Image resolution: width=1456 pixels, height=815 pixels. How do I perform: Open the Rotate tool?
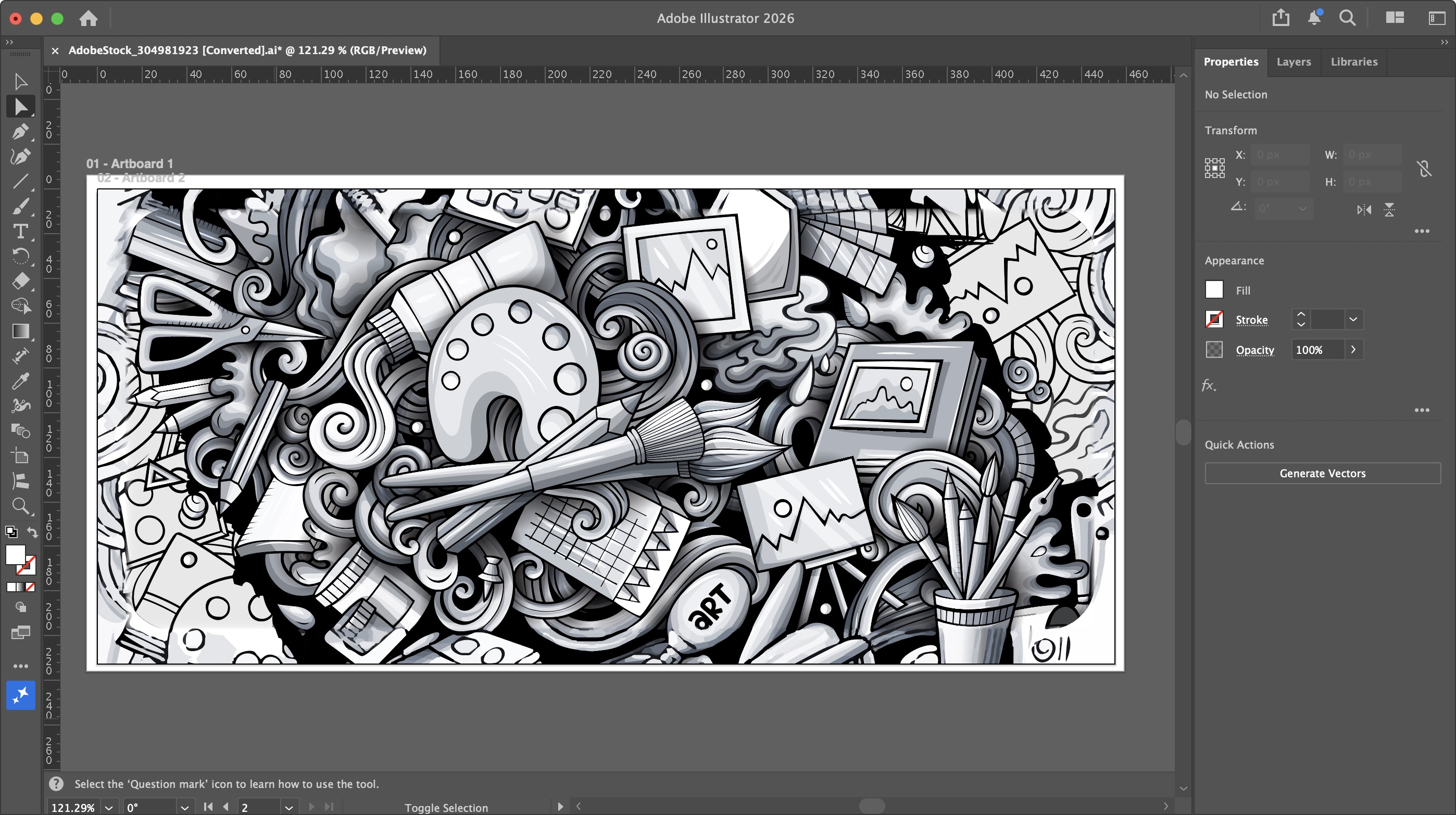point(21,257)
